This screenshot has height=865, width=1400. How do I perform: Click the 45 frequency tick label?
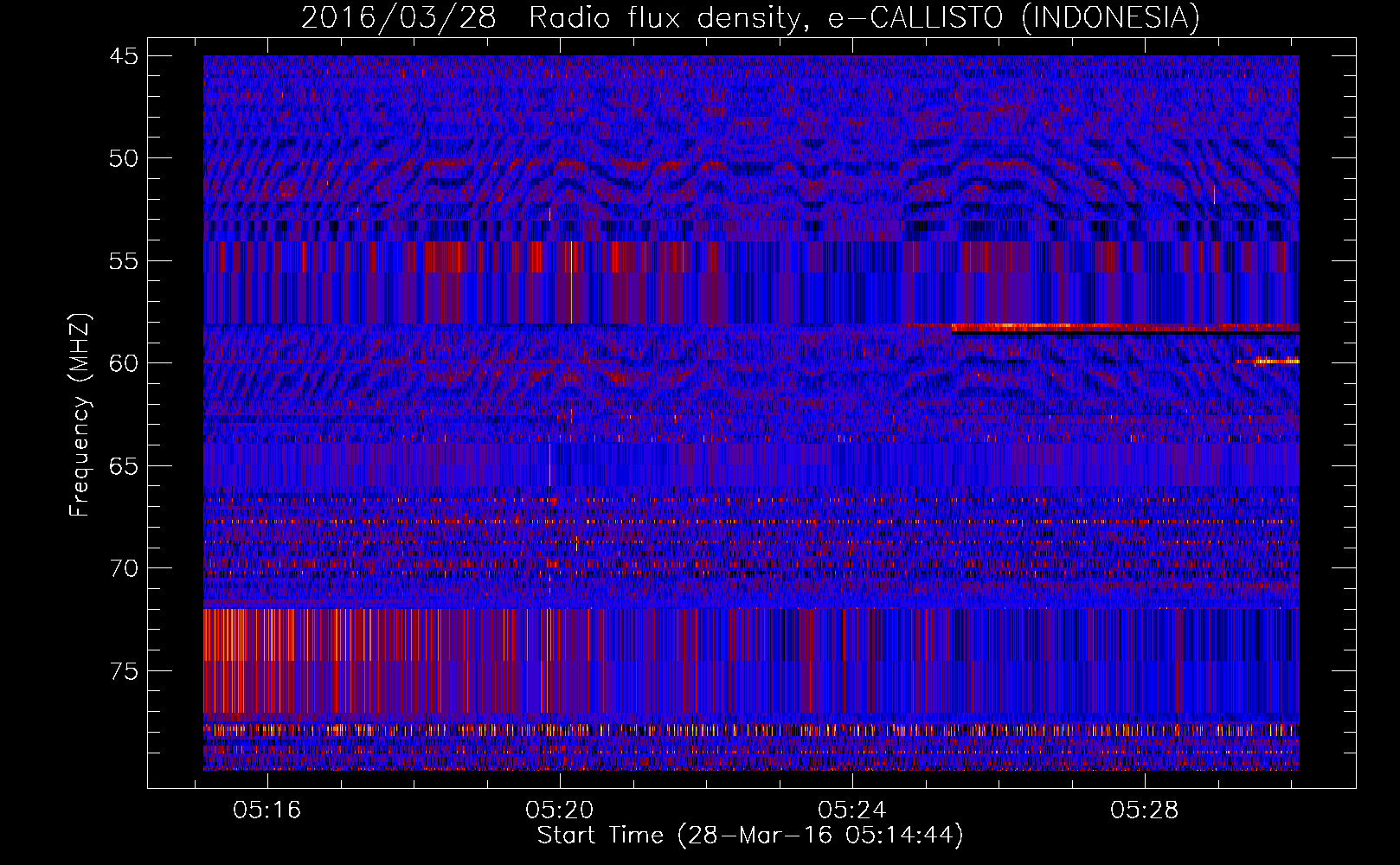coord(123,56)
